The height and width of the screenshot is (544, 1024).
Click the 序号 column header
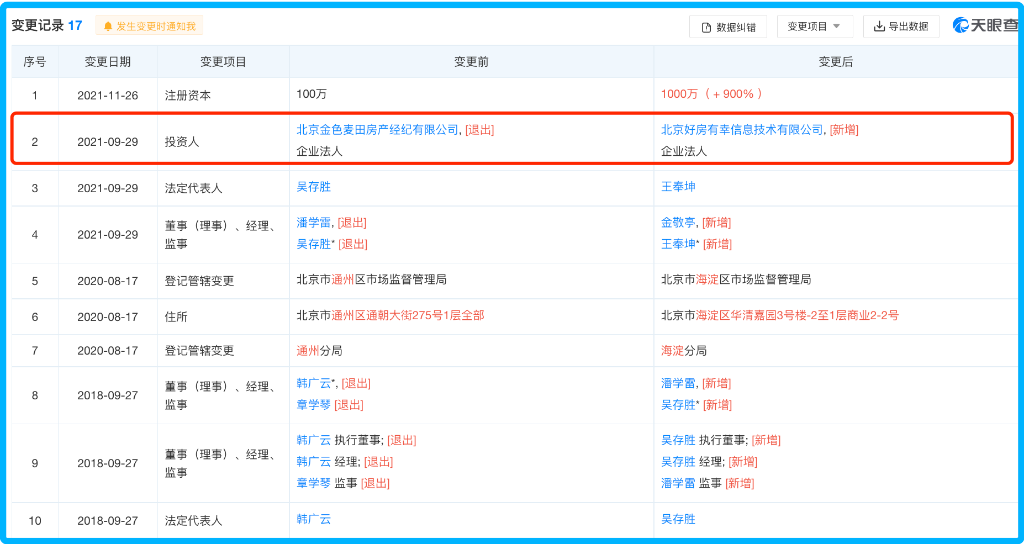[35, 62]
